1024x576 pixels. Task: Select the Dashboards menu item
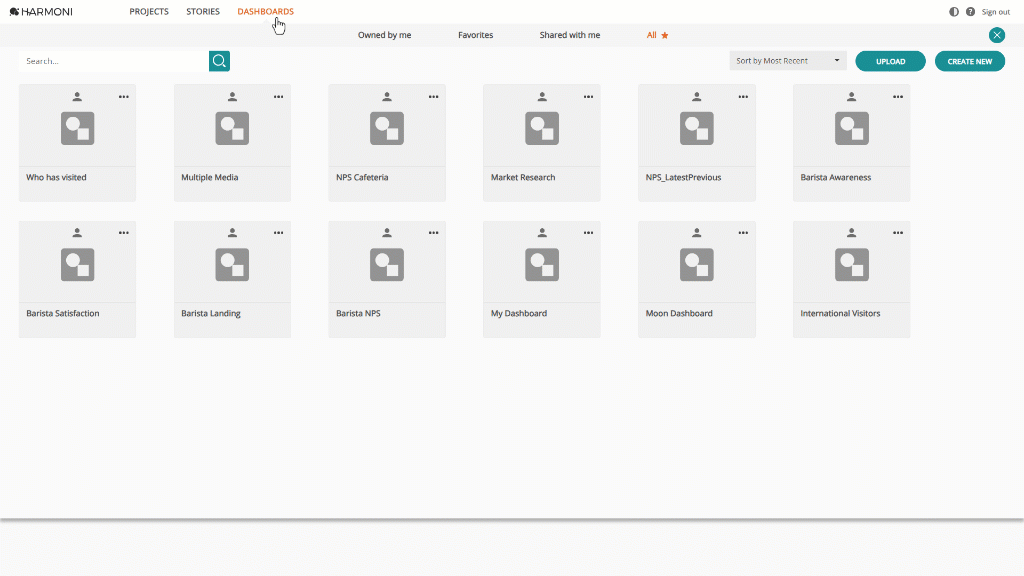coord(265,12)
